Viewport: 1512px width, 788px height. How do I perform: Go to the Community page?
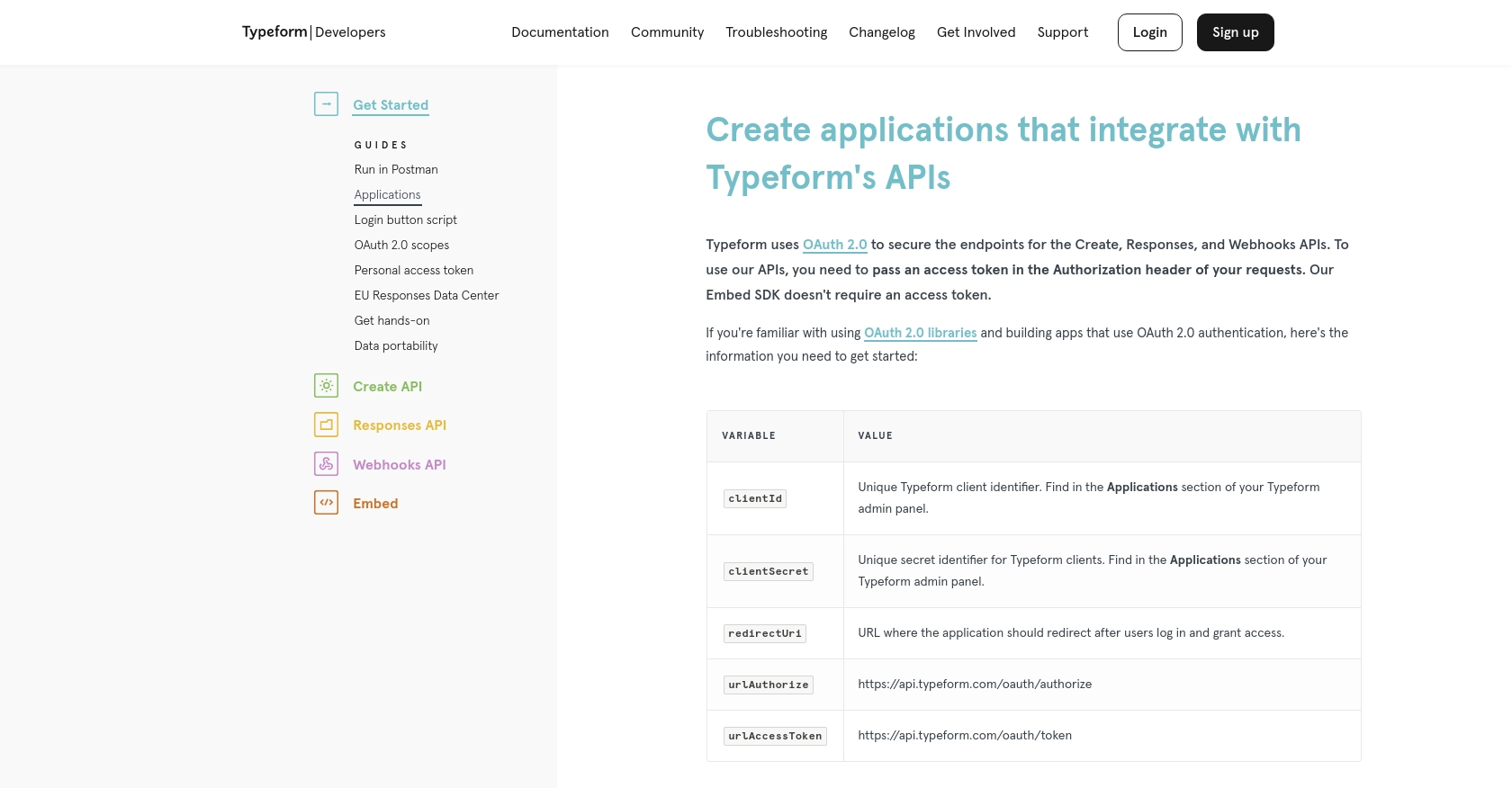tap(667, 32)
